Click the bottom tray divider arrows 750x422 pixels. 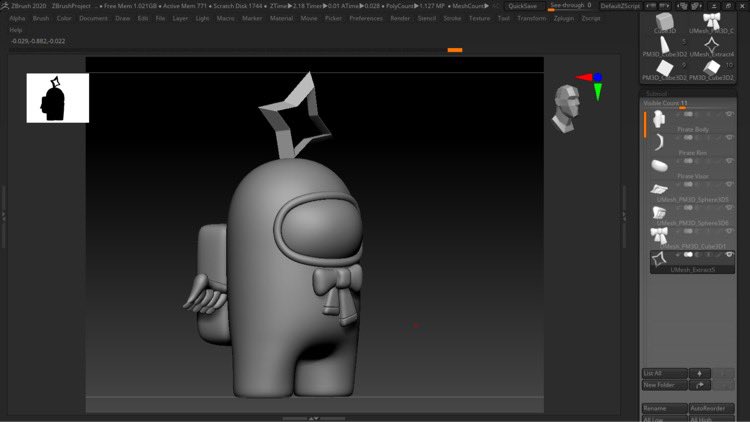[314, 418]
